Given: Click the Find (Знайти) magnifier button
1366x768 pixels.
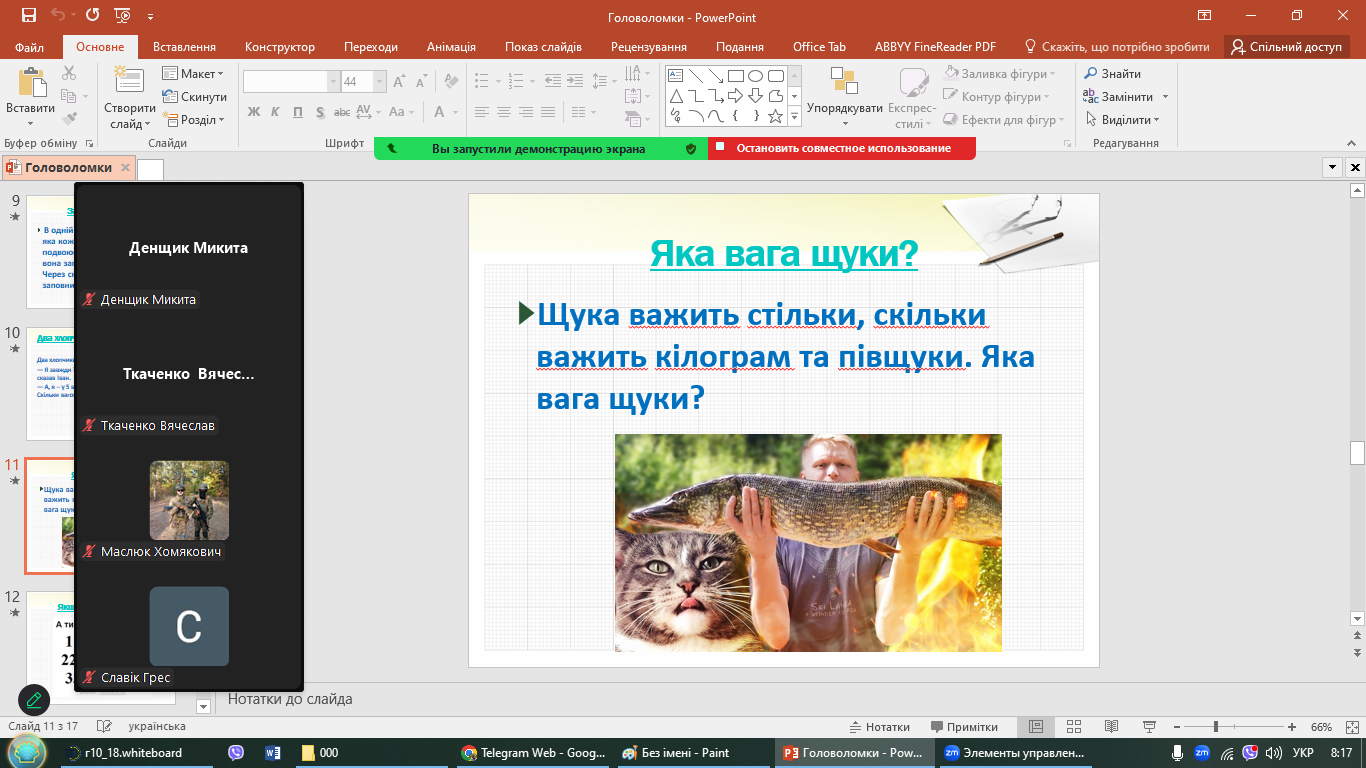Looking at the screenshot, I should (x=1111, y=74).
